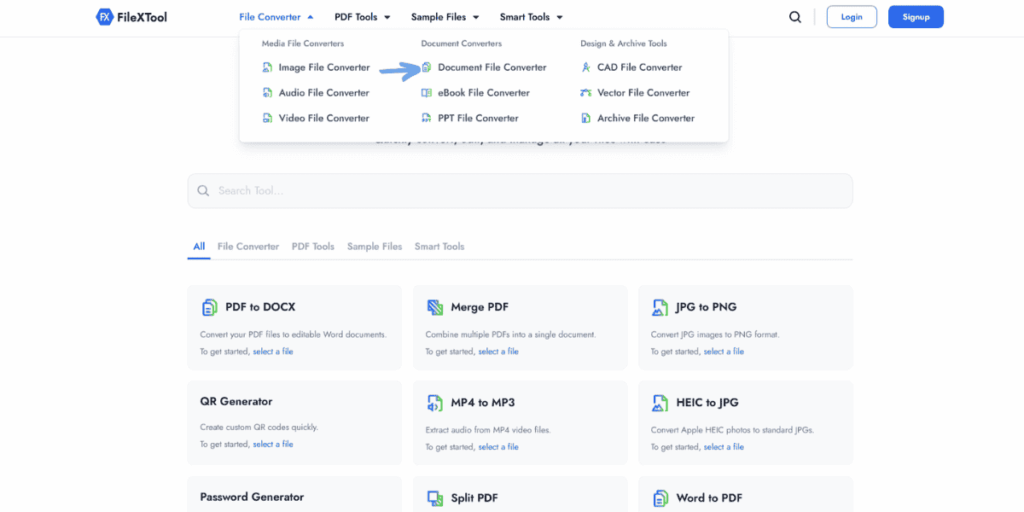Select Video File Converter menu entry
Viewport: 1024px width, 512px height.
click(x=316, y=118)
